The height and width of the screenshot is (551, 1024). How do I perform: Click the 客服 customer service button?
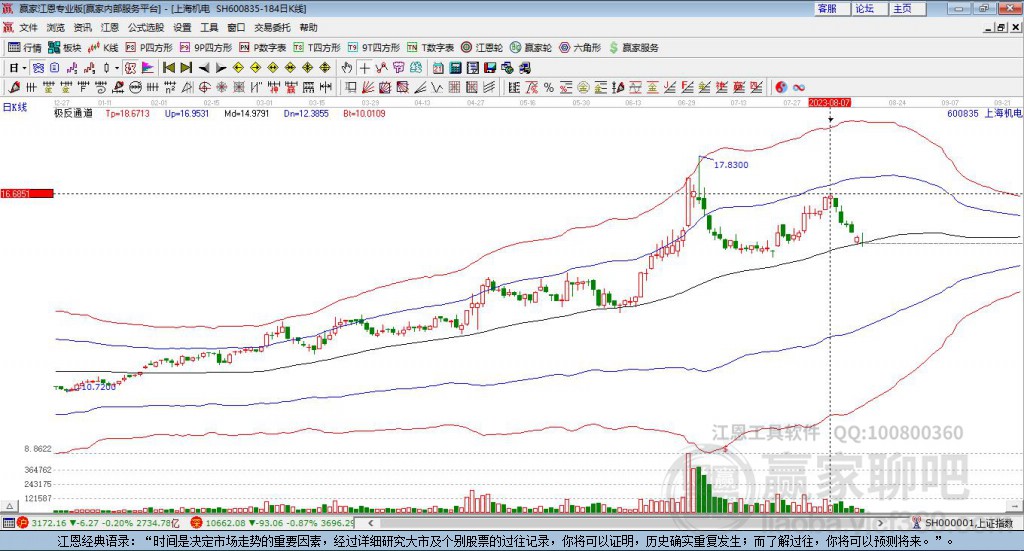(x=832, y=8)
